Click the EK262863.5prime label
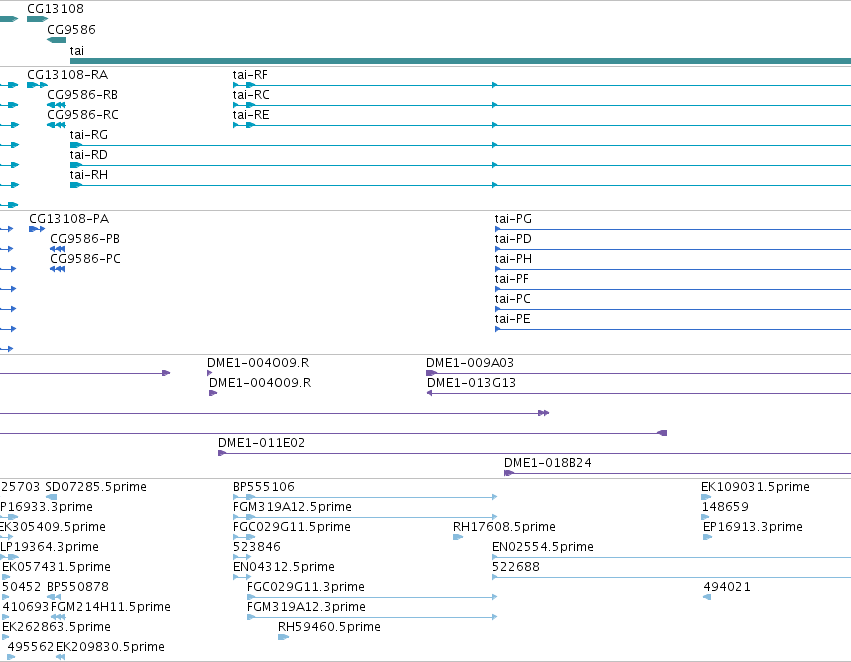Screen dimensions: 851x662 (56, 627)
